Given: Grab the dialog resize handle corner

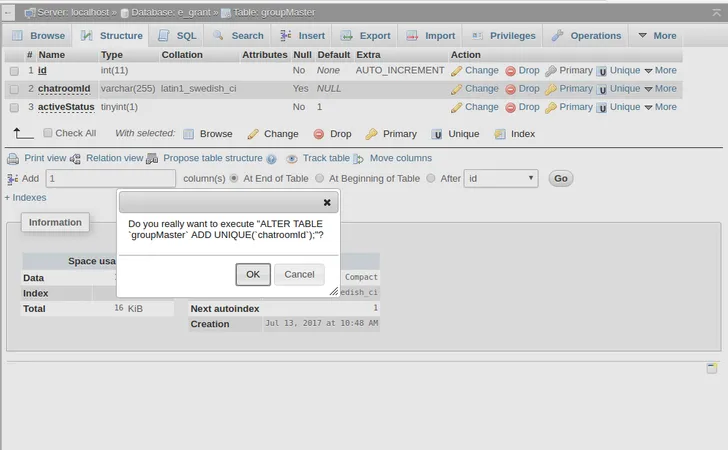Looking at the screenshot, I should coord(334,291).
